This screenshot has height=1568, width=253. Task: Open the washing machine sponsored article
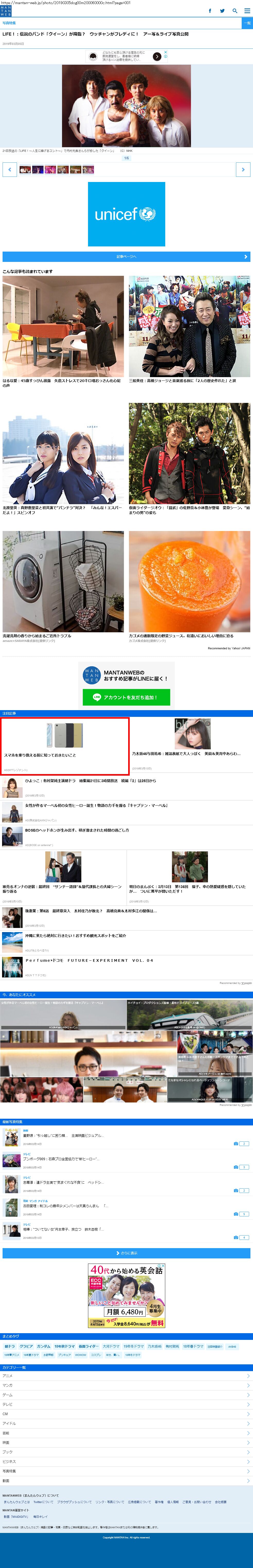(63, 581)
